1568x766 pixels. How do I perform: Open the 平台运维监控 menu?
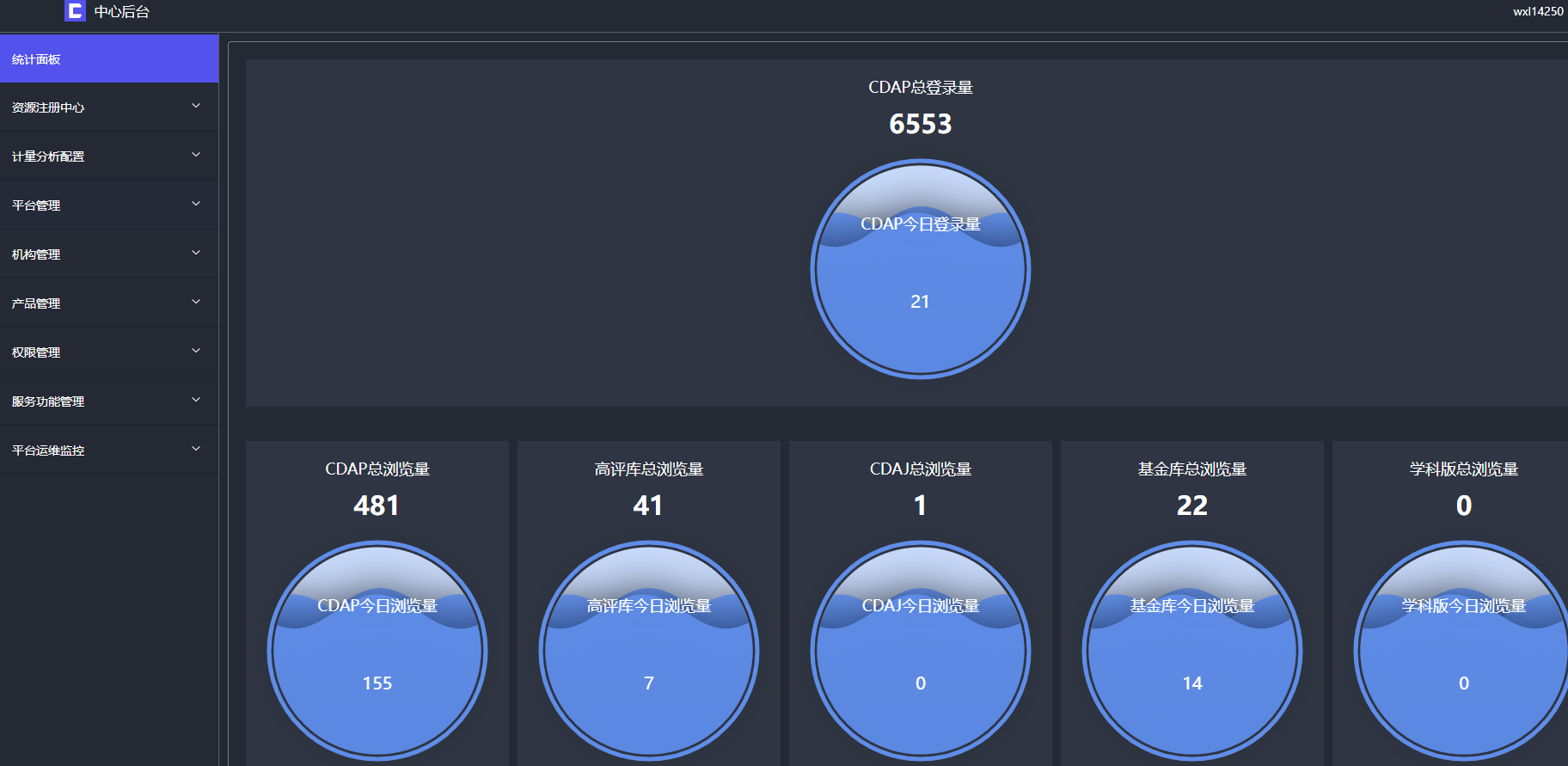coord(109,450)
